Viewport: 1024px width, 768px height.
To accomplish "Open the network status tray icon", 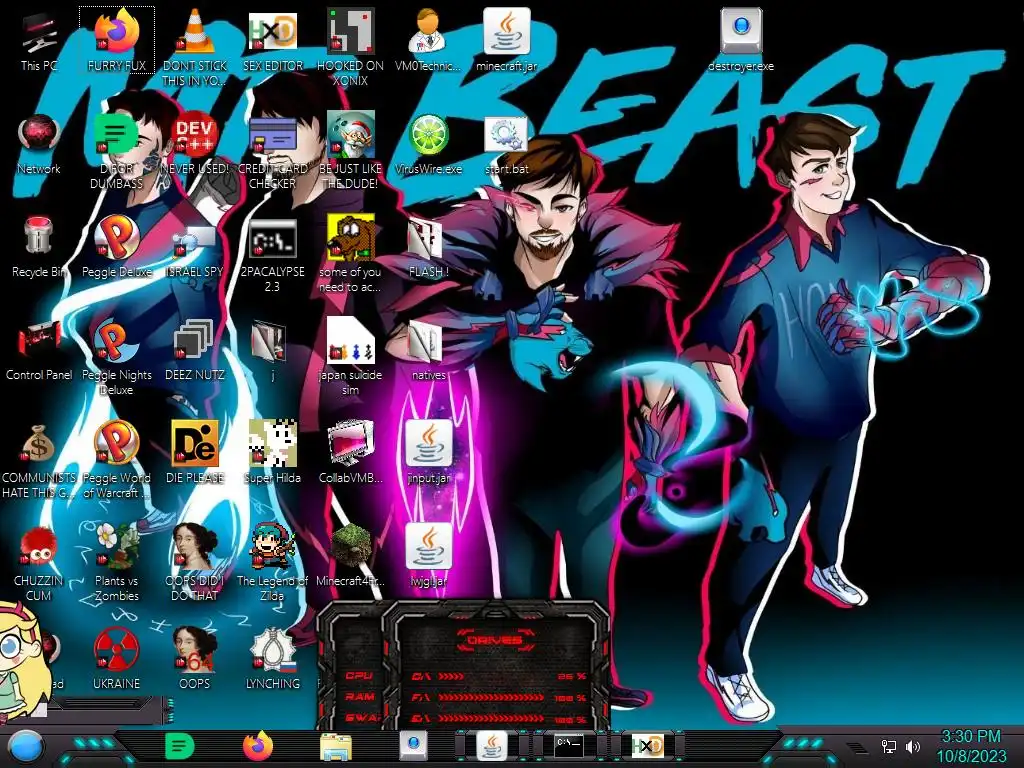I will click(889, 746).
